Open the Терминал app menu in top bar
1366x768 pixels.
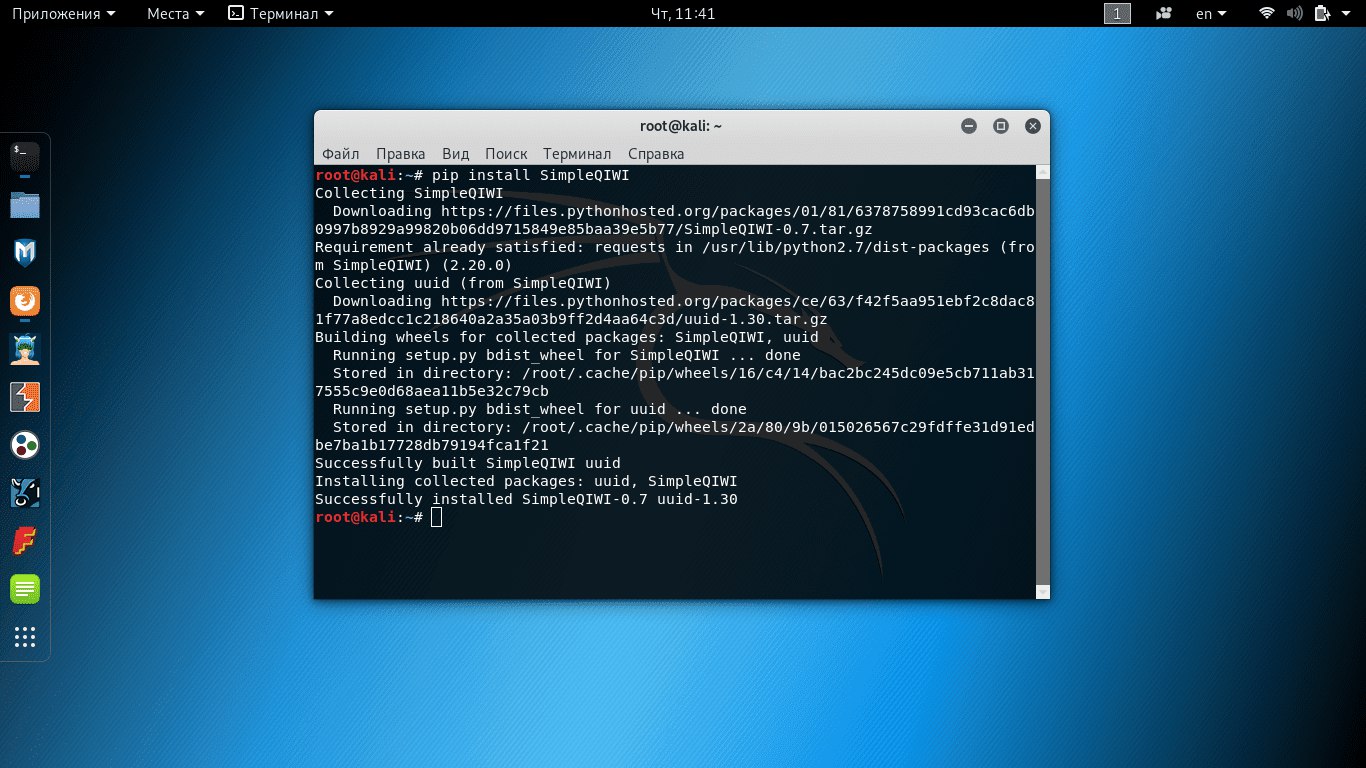point(281,14)
